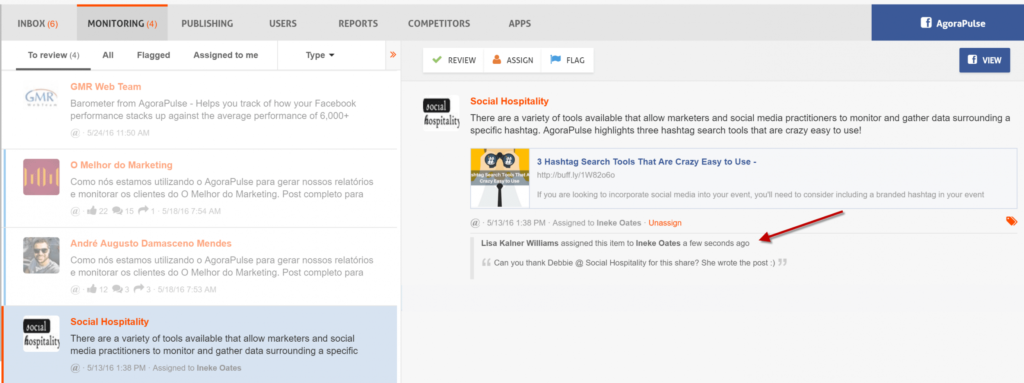Click green checkmark icon on Review

437,60
